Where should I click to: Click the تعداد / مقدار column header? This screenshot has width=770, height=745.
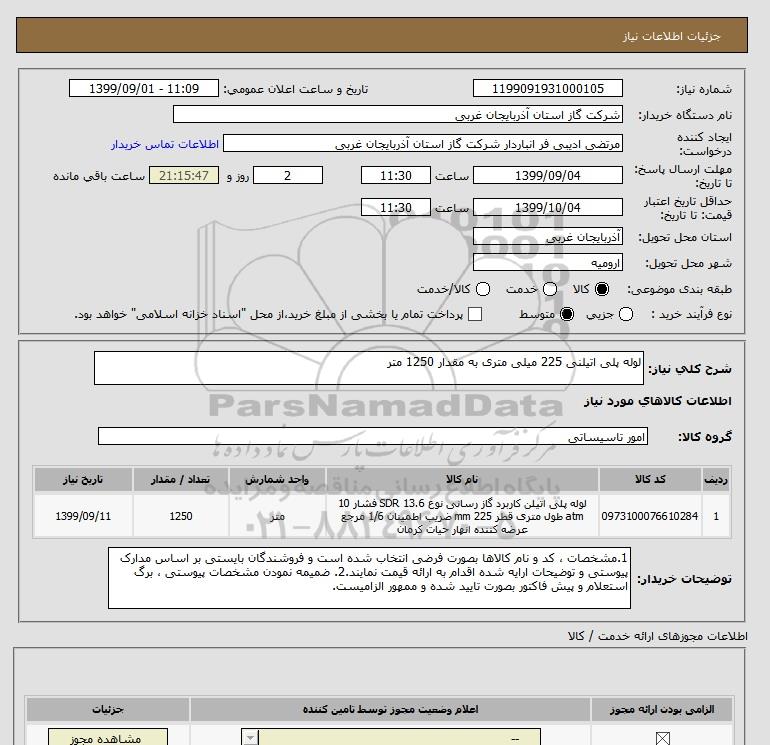pos(180,479)
